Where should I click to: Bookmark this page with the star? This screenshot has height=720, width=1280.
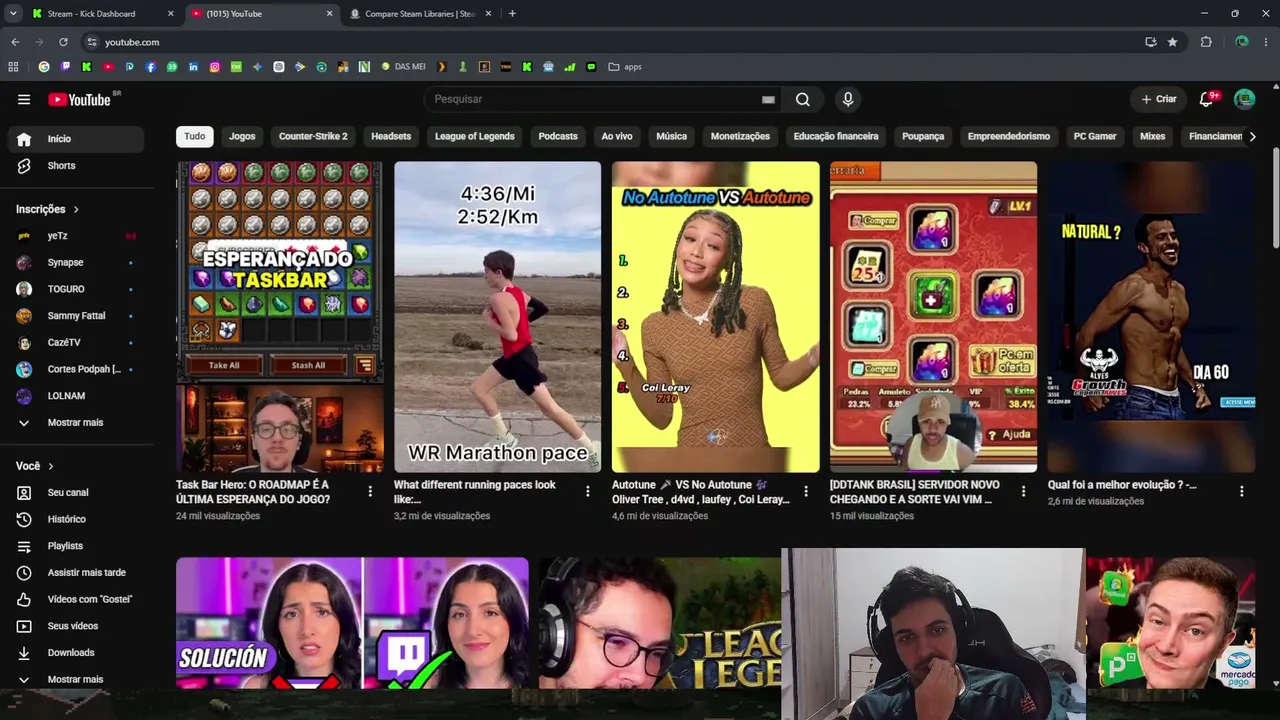pyautogui.click(x=1172, y=42)
